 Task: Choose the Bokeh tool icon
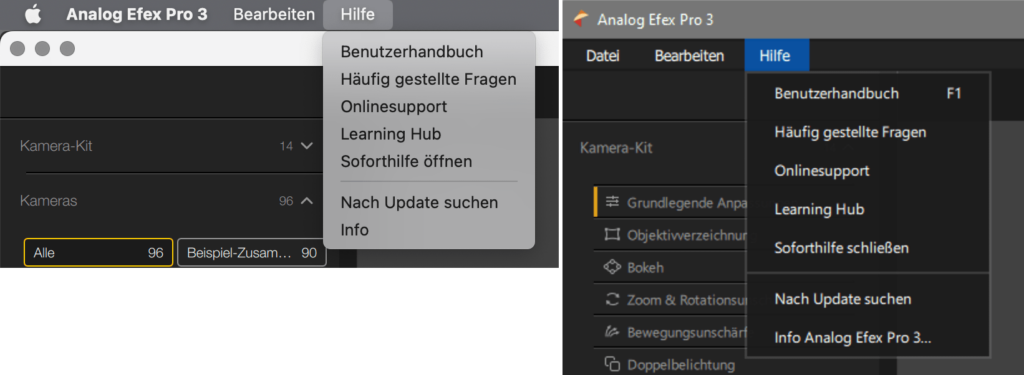click(612, 267)
